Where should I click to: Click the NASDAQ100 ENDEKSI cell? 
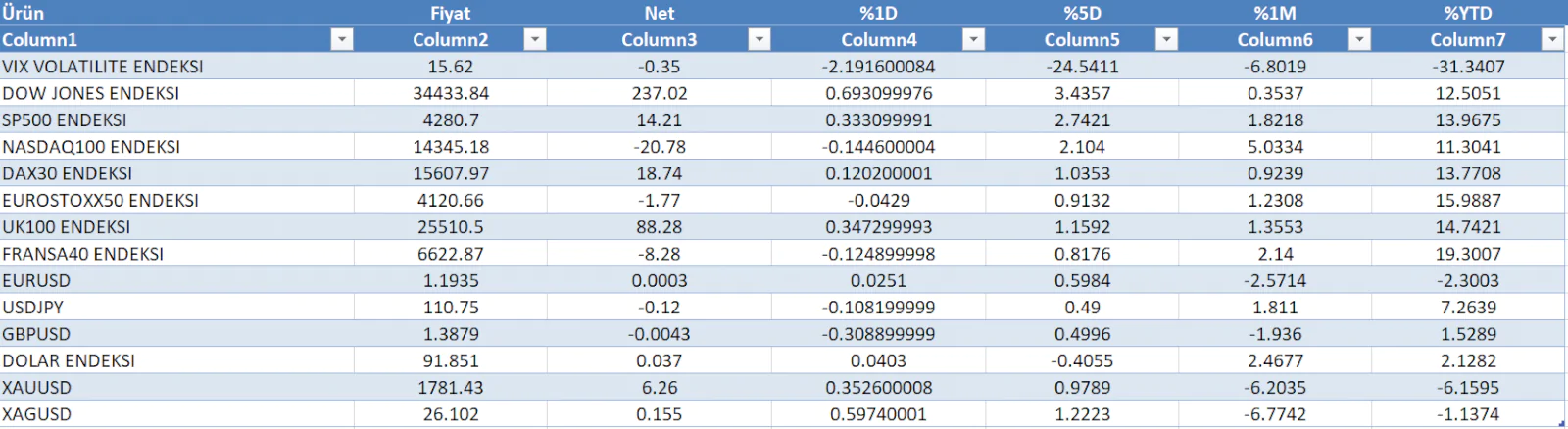coord(176,147)
